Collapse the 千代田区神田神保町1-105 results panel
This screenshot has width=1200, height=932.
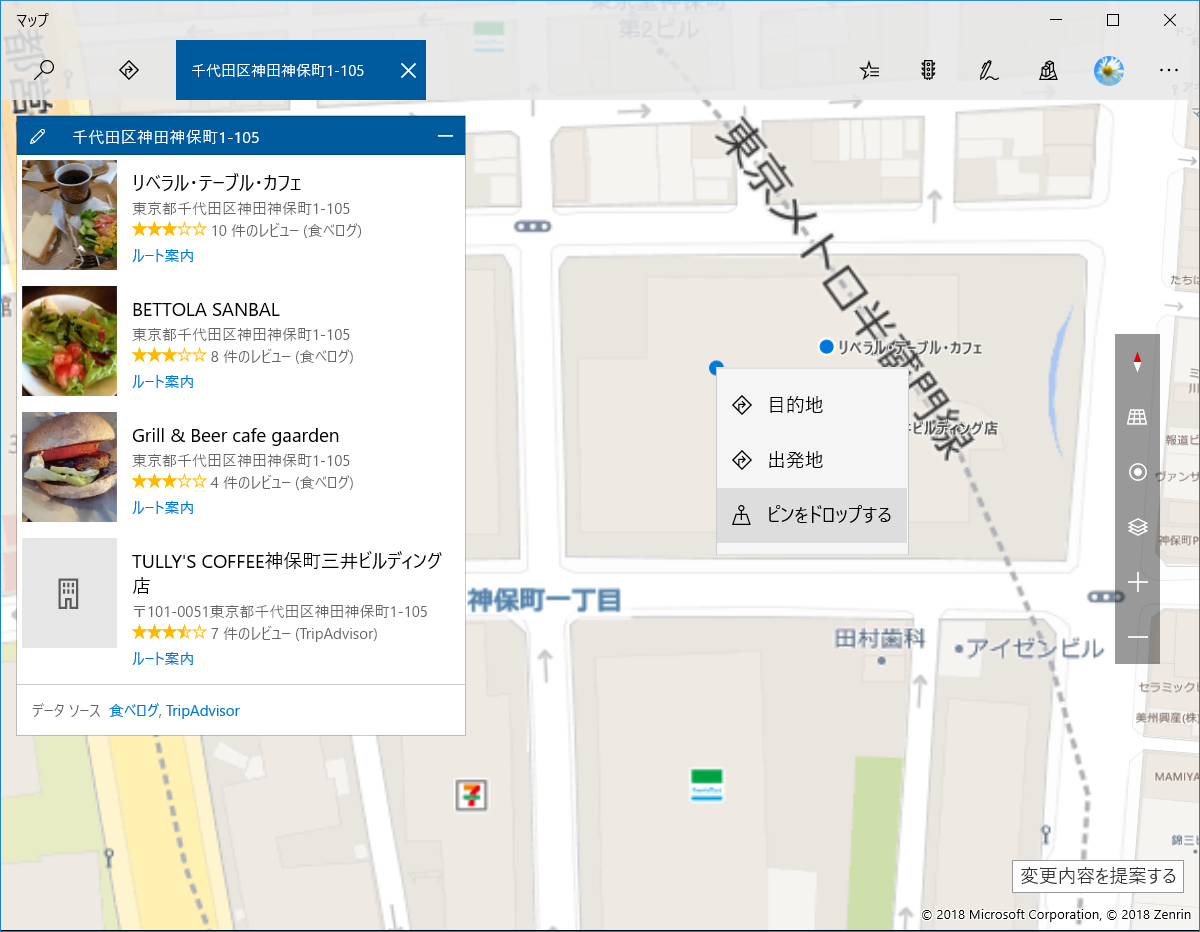(x=449, y=135)
